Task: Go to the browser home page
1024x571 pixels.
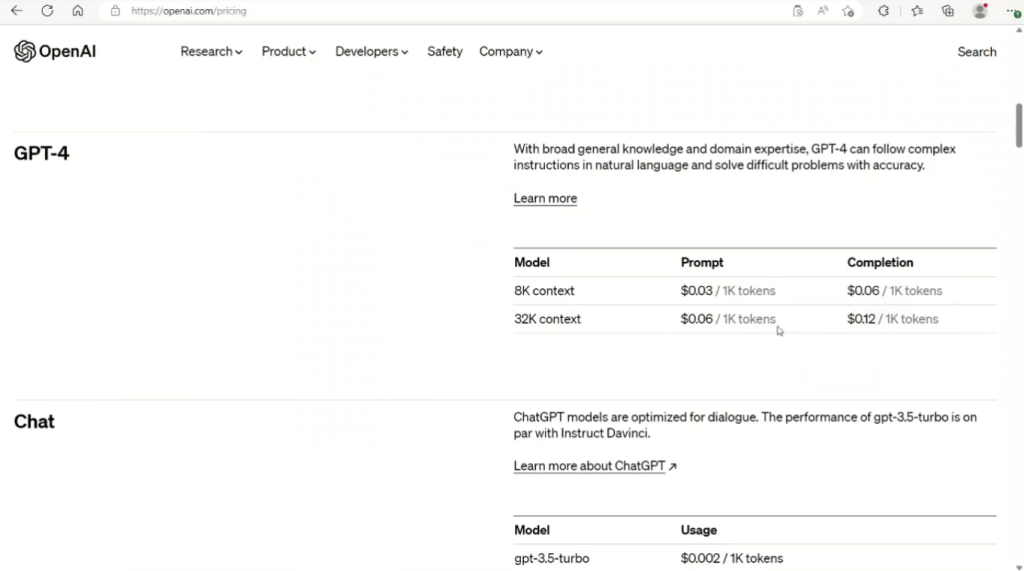Action: point(77,11)
